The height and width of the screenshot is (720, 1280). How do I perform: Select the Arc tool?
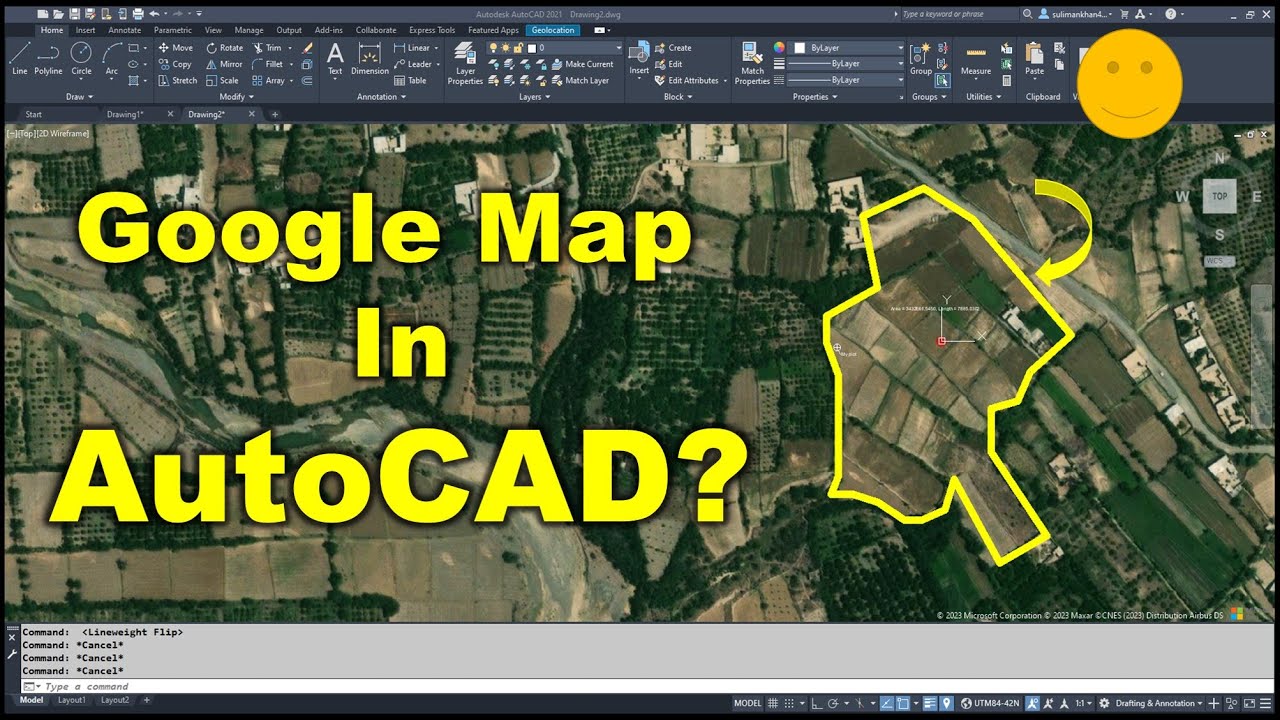click(111, 59)
